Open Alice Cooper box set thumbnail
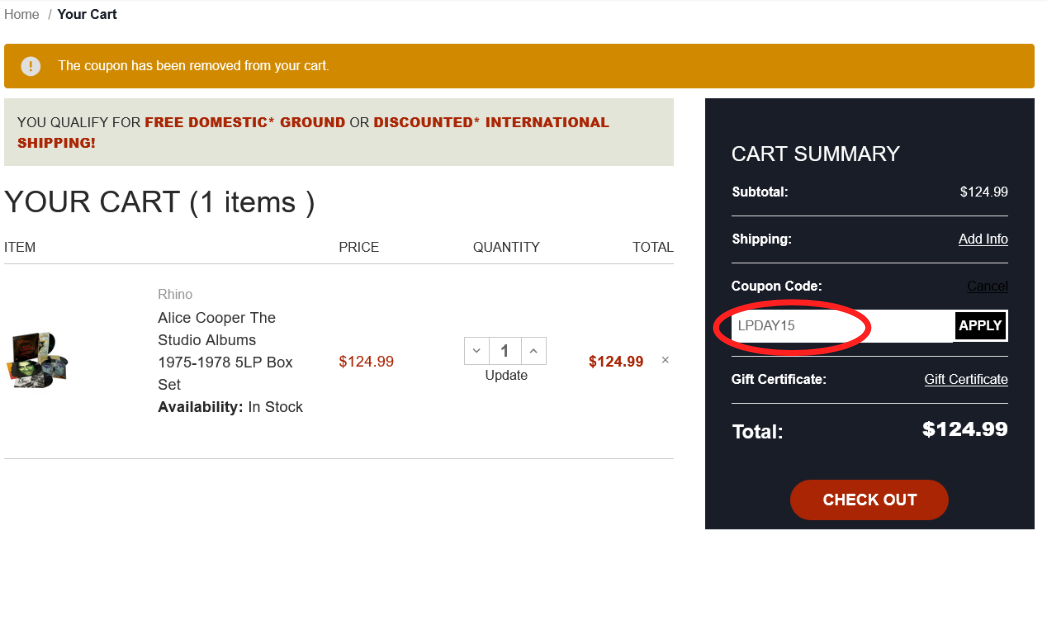The image size is (1047, 641). click(38, 360)
